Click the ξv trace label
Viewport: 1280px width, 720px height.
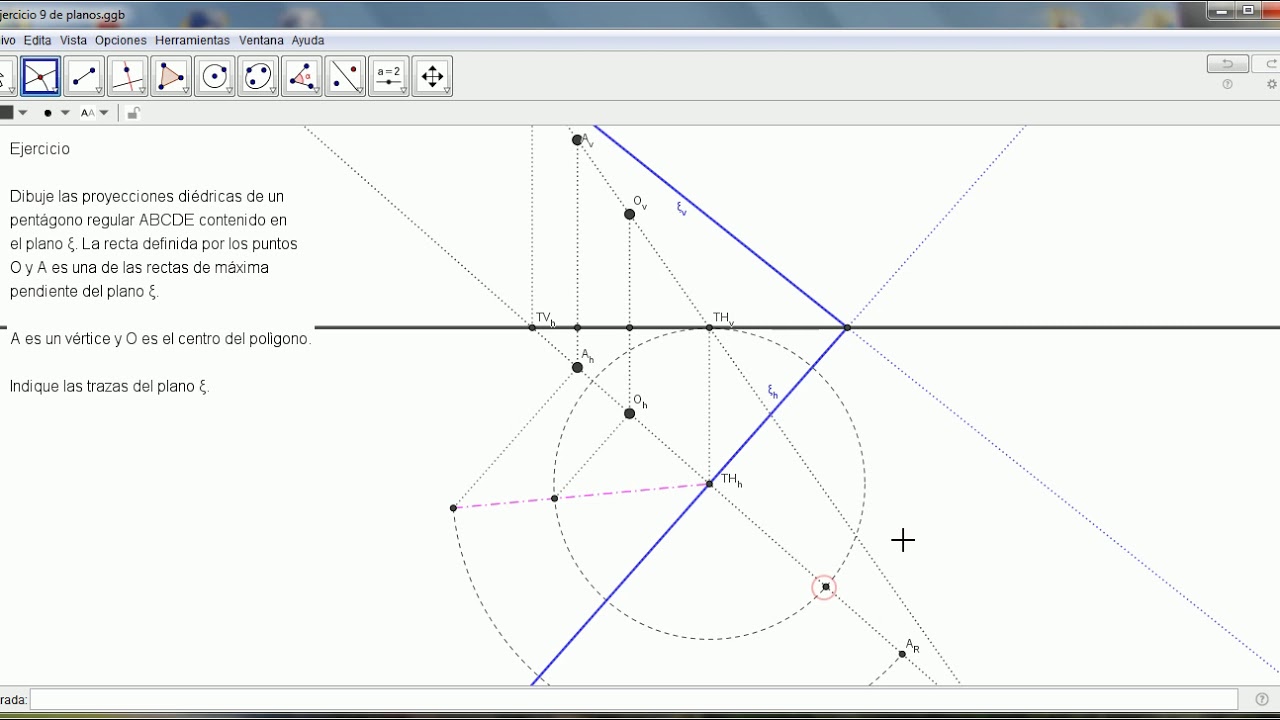coord(682,209)
